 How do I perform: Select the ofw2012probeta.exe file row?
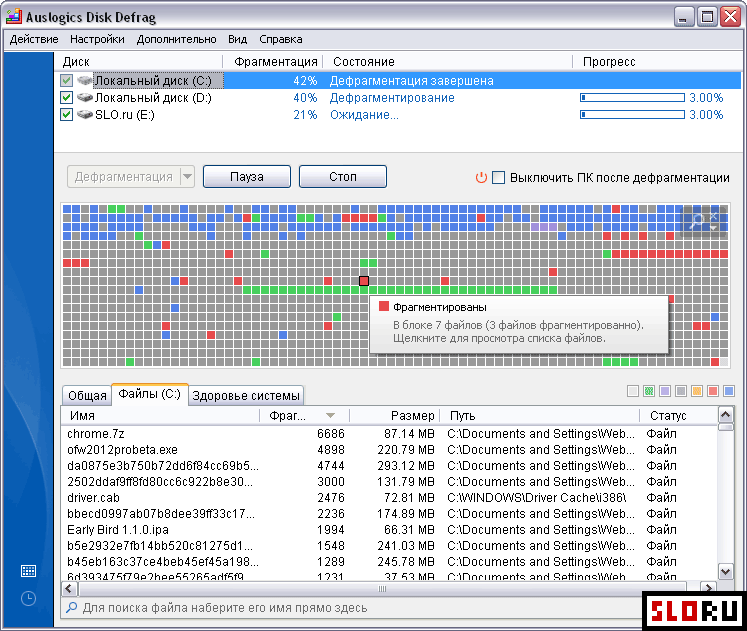tap(390, 450)
